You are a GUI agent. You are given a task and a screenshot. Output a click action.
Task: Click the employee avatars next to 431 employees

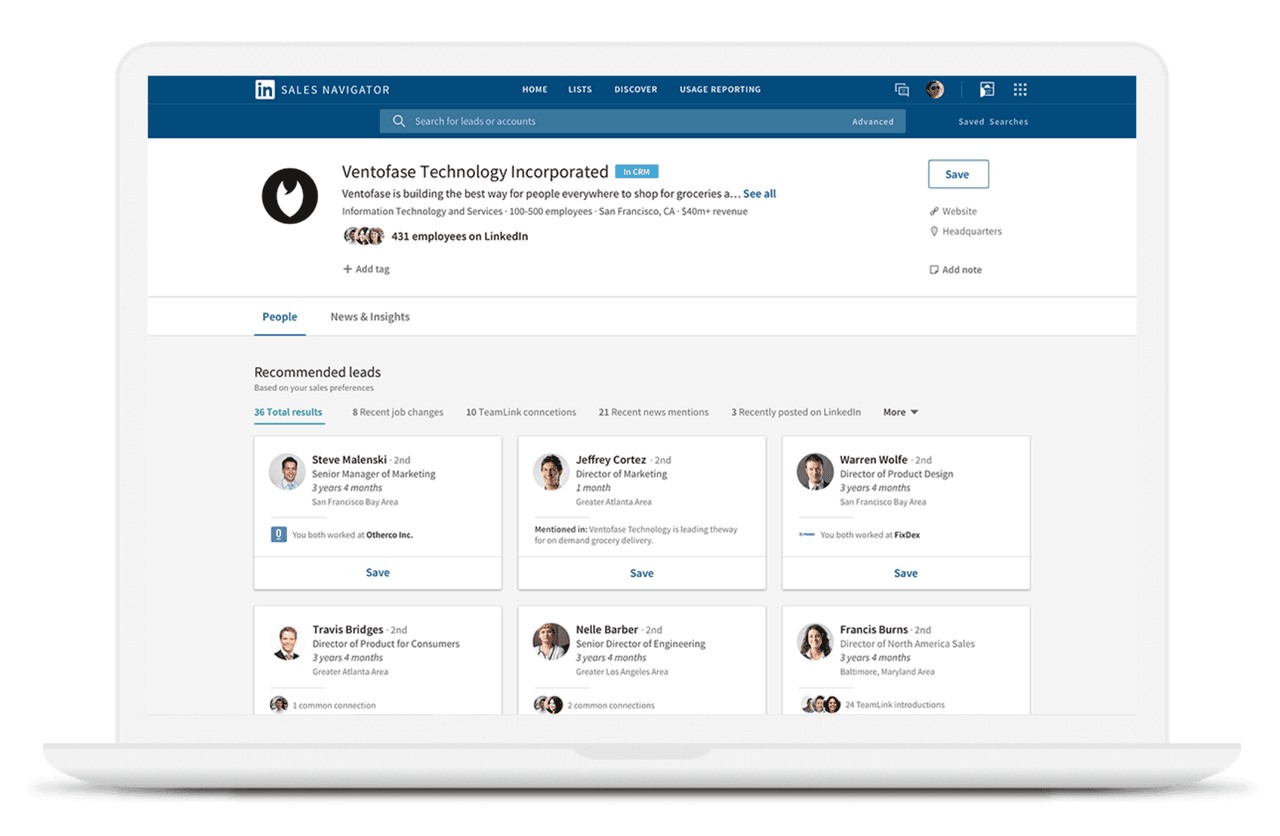pyautogui.click(x=364, y=236)
